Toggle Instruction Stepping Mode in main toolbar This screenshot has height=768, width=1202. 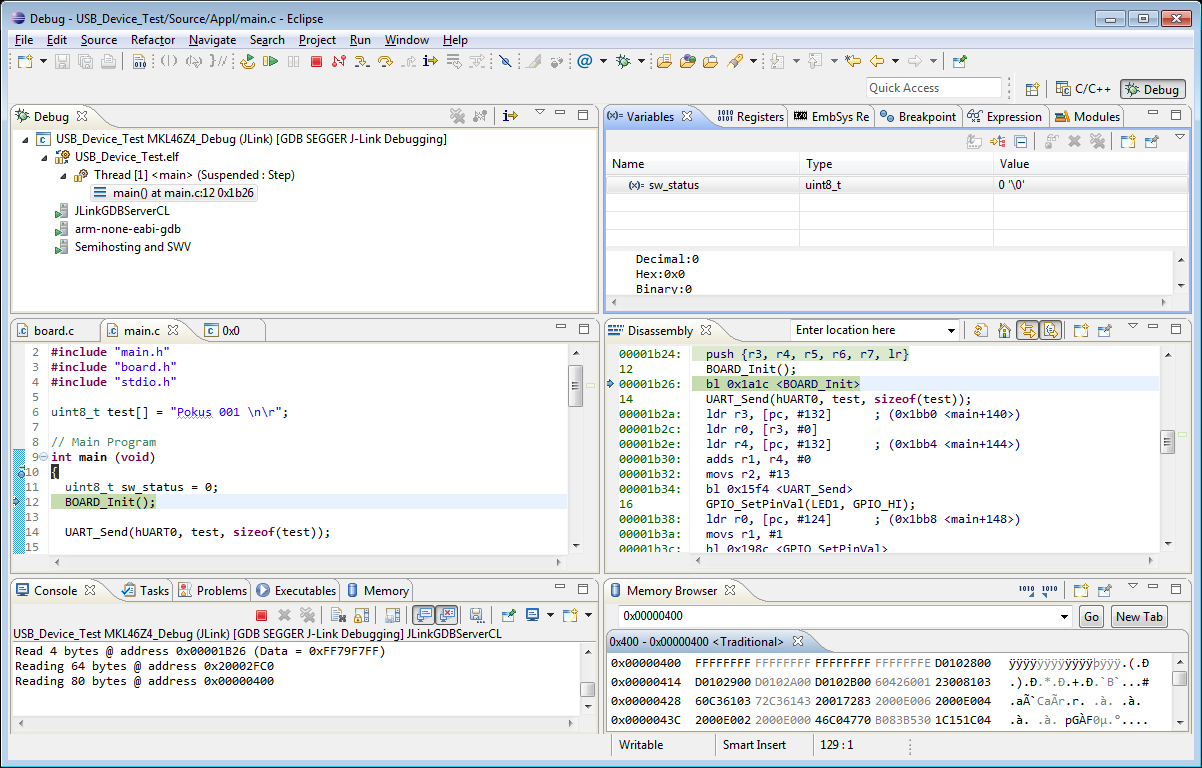tap(430, 62)
